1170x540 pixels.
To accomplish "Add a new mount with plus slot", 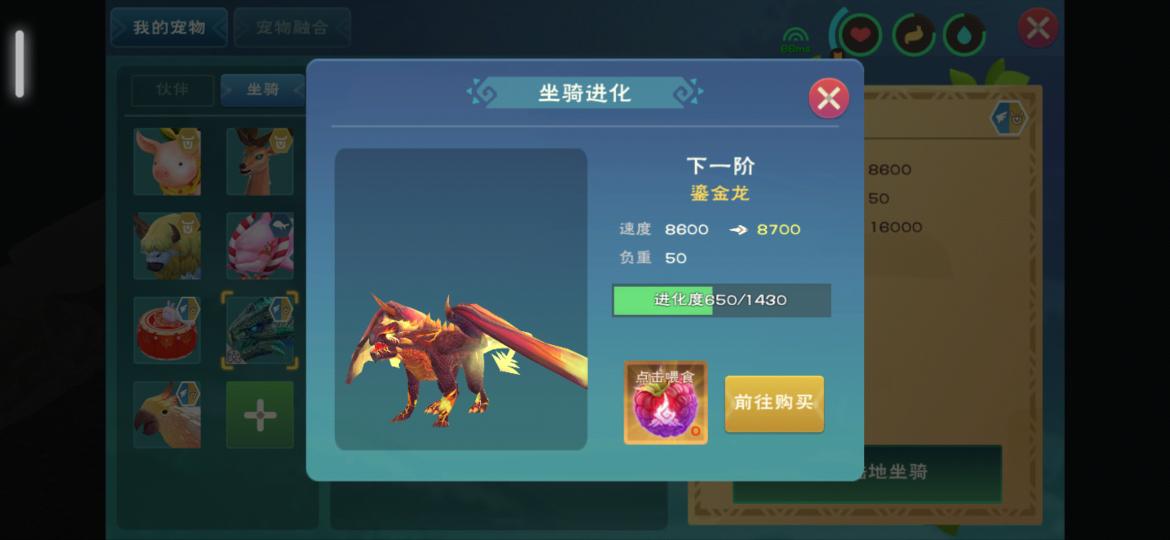I will point(260,415).
